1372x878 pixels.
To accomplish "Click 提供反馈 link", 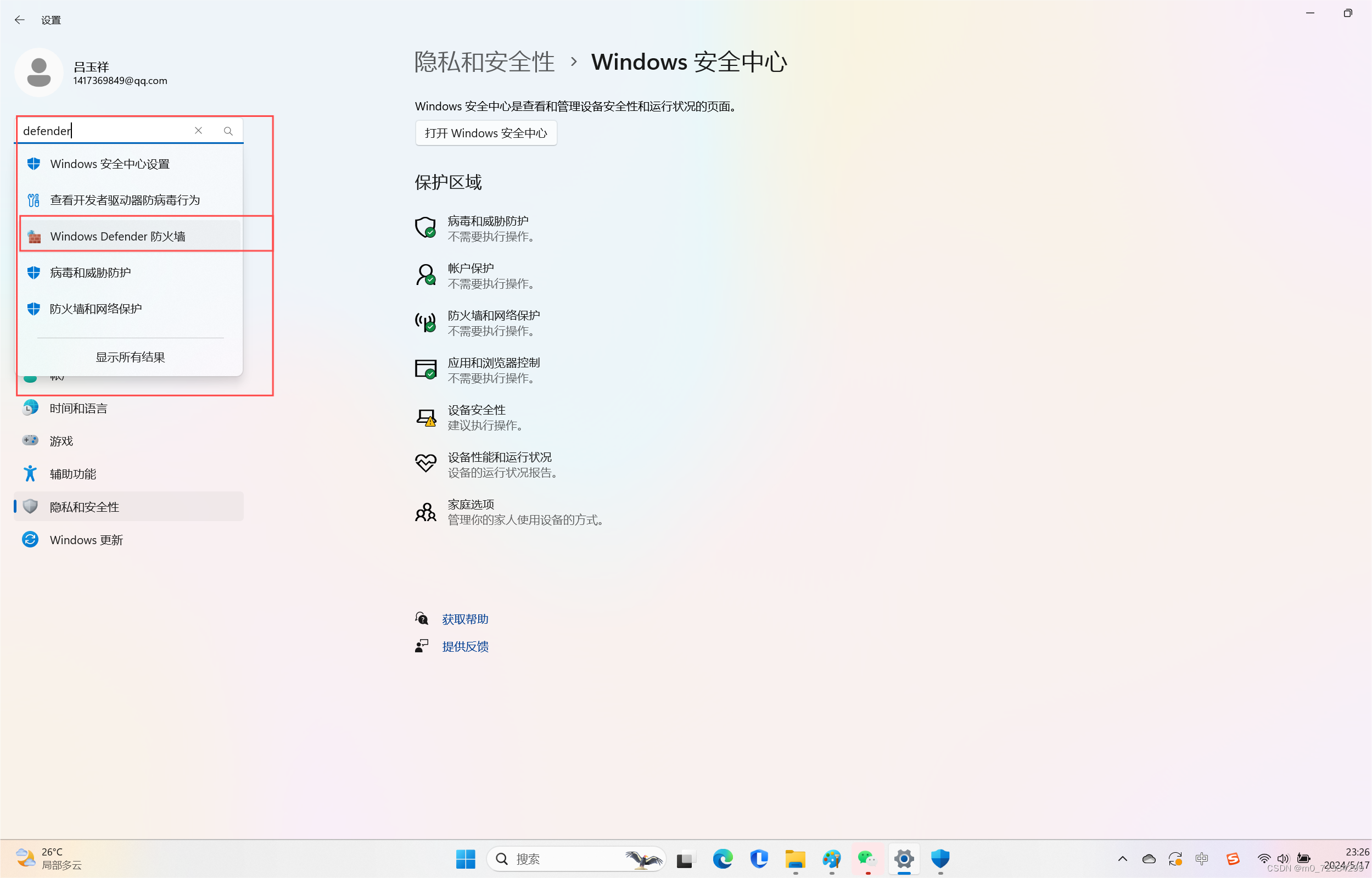I will [x=465, y=646].
